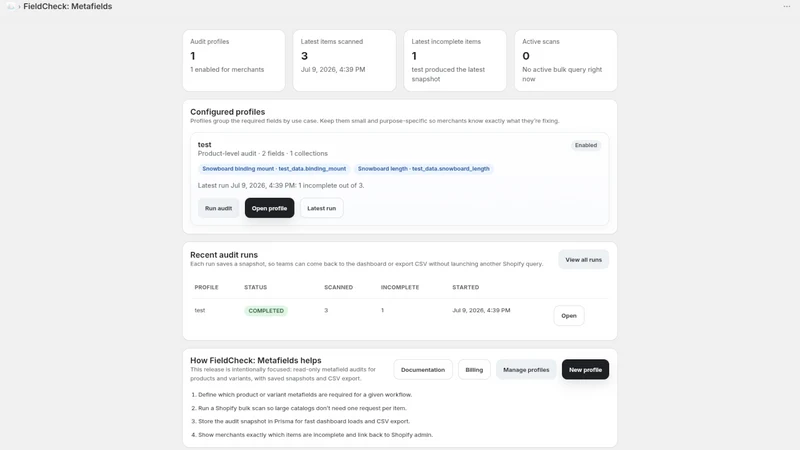Image resolution: width=800 pixels, height=450 pixels.
Task: Open the completed test audit run
Action: coord(569,316)
